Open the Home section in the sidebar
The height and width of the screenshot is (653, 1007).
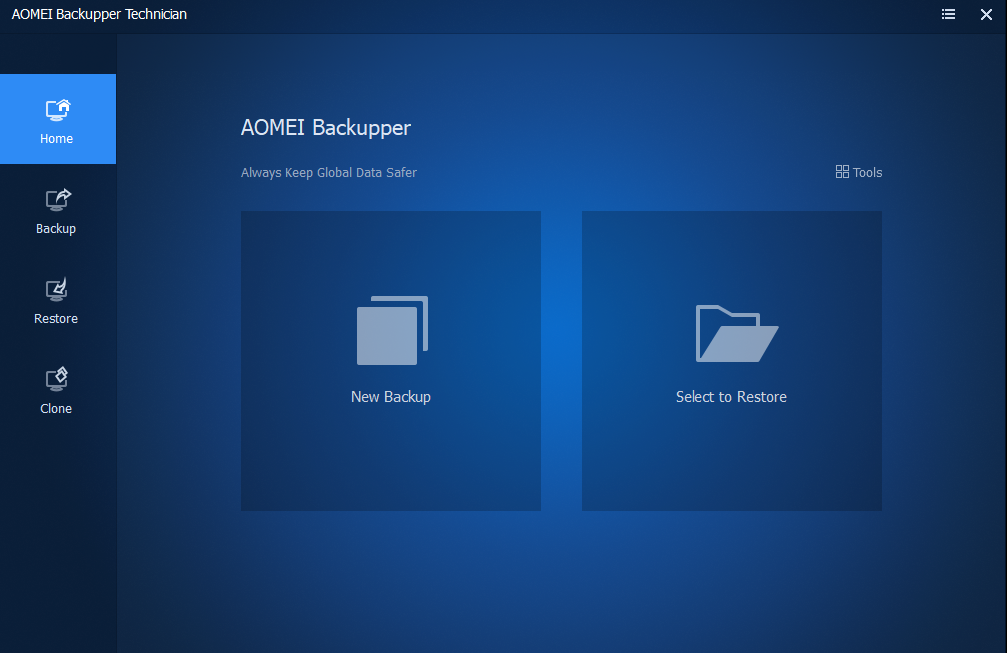tap(58, 119)
